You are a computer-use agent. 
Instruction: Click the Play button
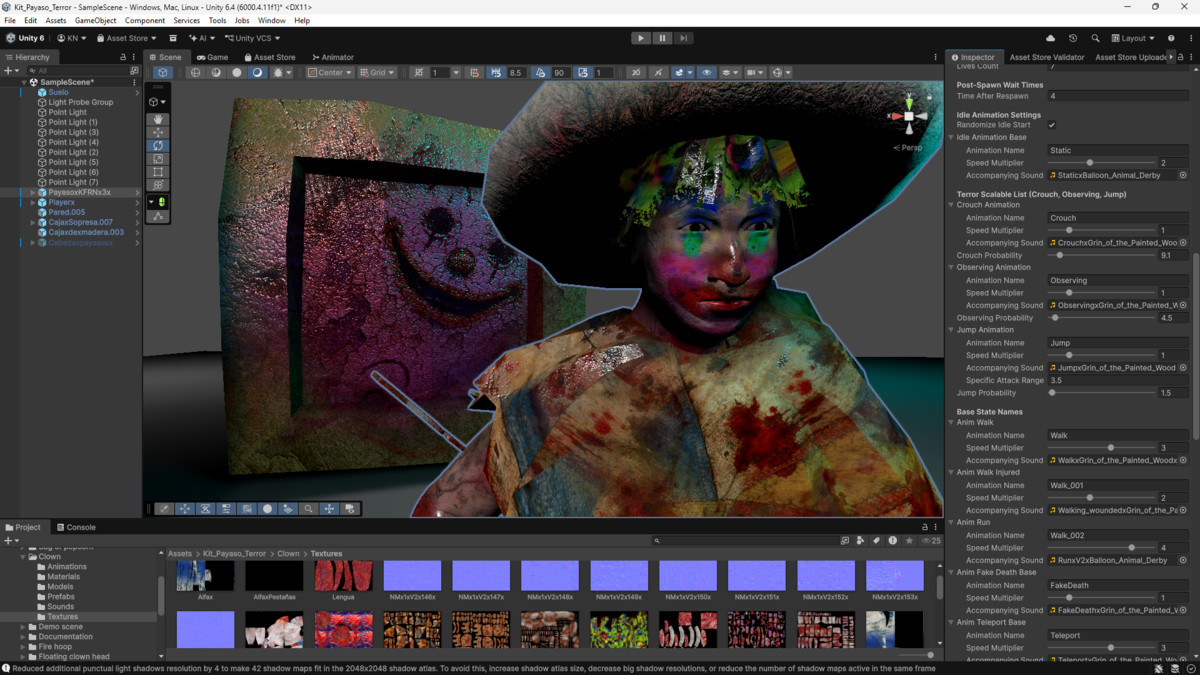coord(641,38)
